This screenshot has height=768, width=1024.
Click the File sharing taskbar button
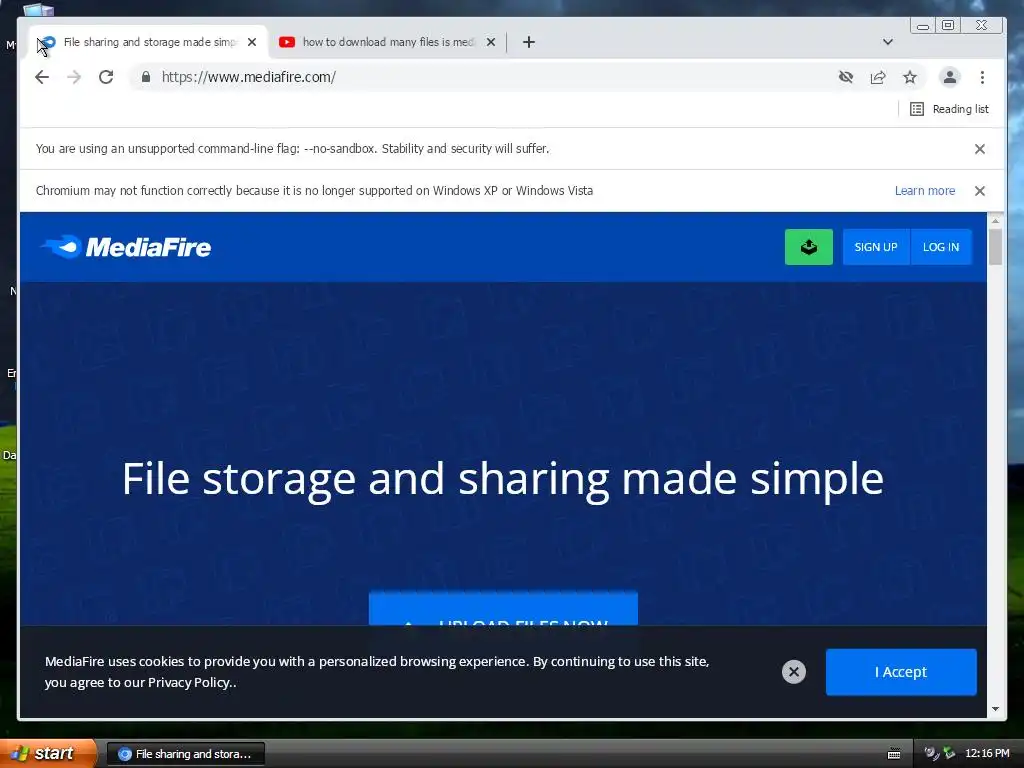click(x=185, y=754)
